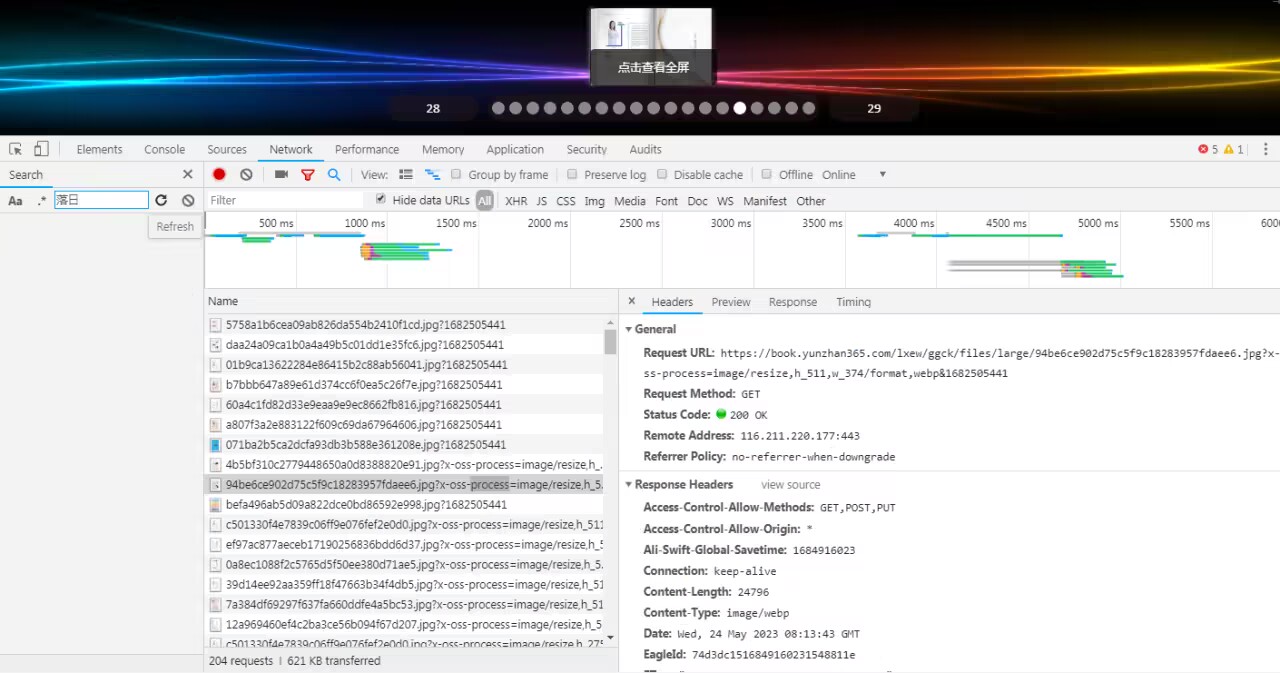Click the blue search magnifier icon
The height and width of the screenshot is (673, 1280).
(x=334, y=174)
